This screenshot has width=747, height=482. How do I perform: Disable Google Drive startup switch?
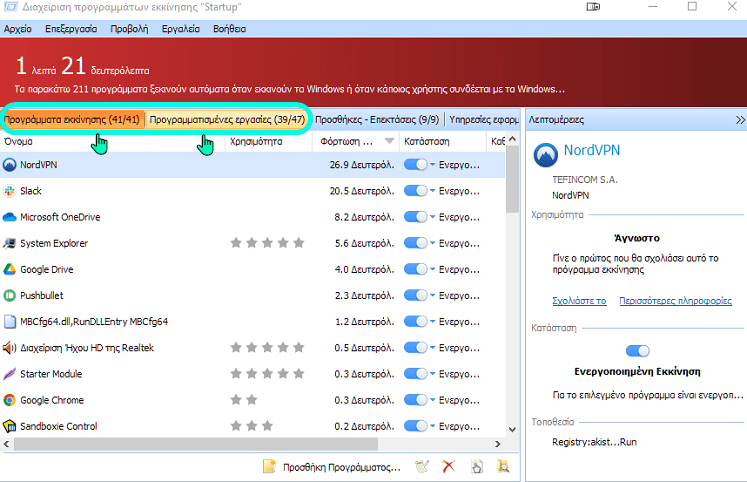(415, 270)
